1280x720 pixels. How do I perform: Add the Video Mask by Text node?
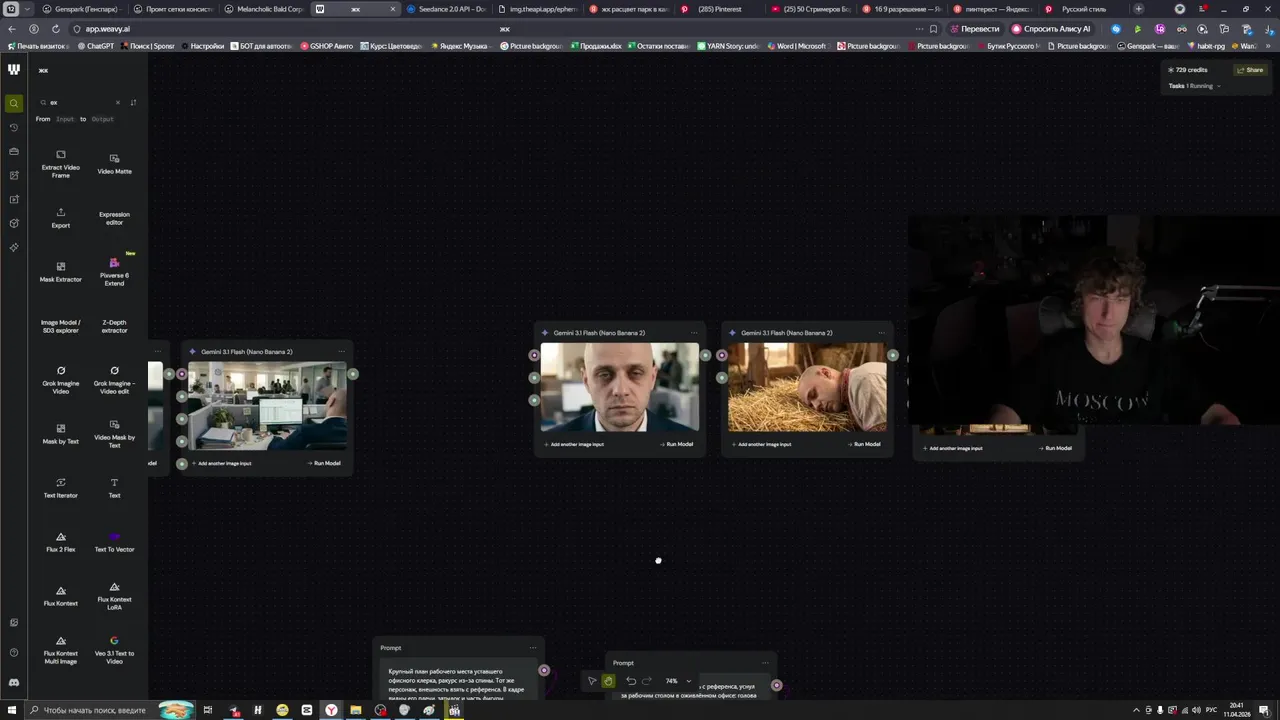click(114, 434)
